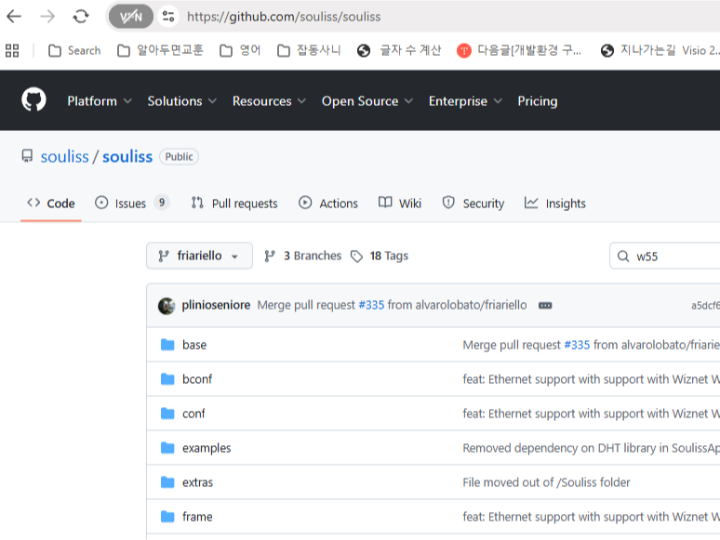Click the site info icon in address bar
The image size is (720, 540).
168,16
